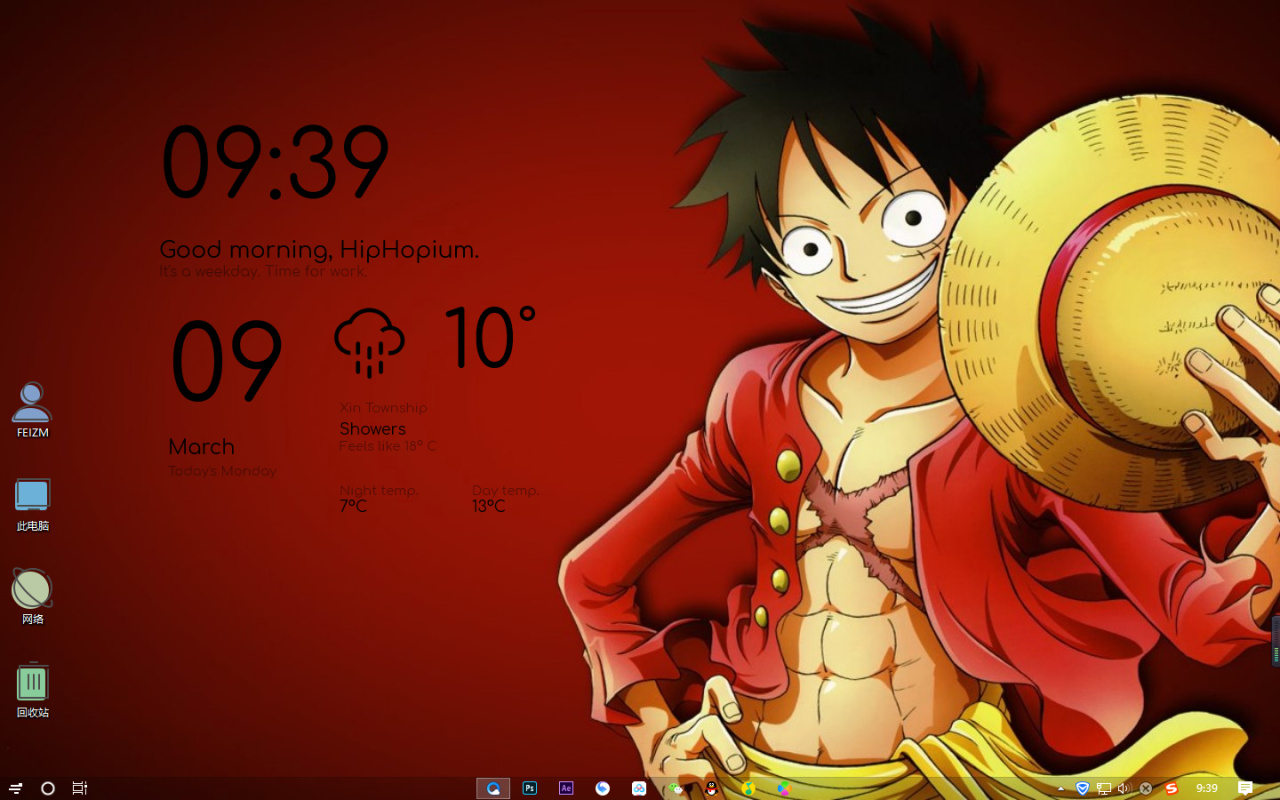This screenshot has width=1280, height=800.
Task: Open network status in system tray
Action: coord(1104,788)
